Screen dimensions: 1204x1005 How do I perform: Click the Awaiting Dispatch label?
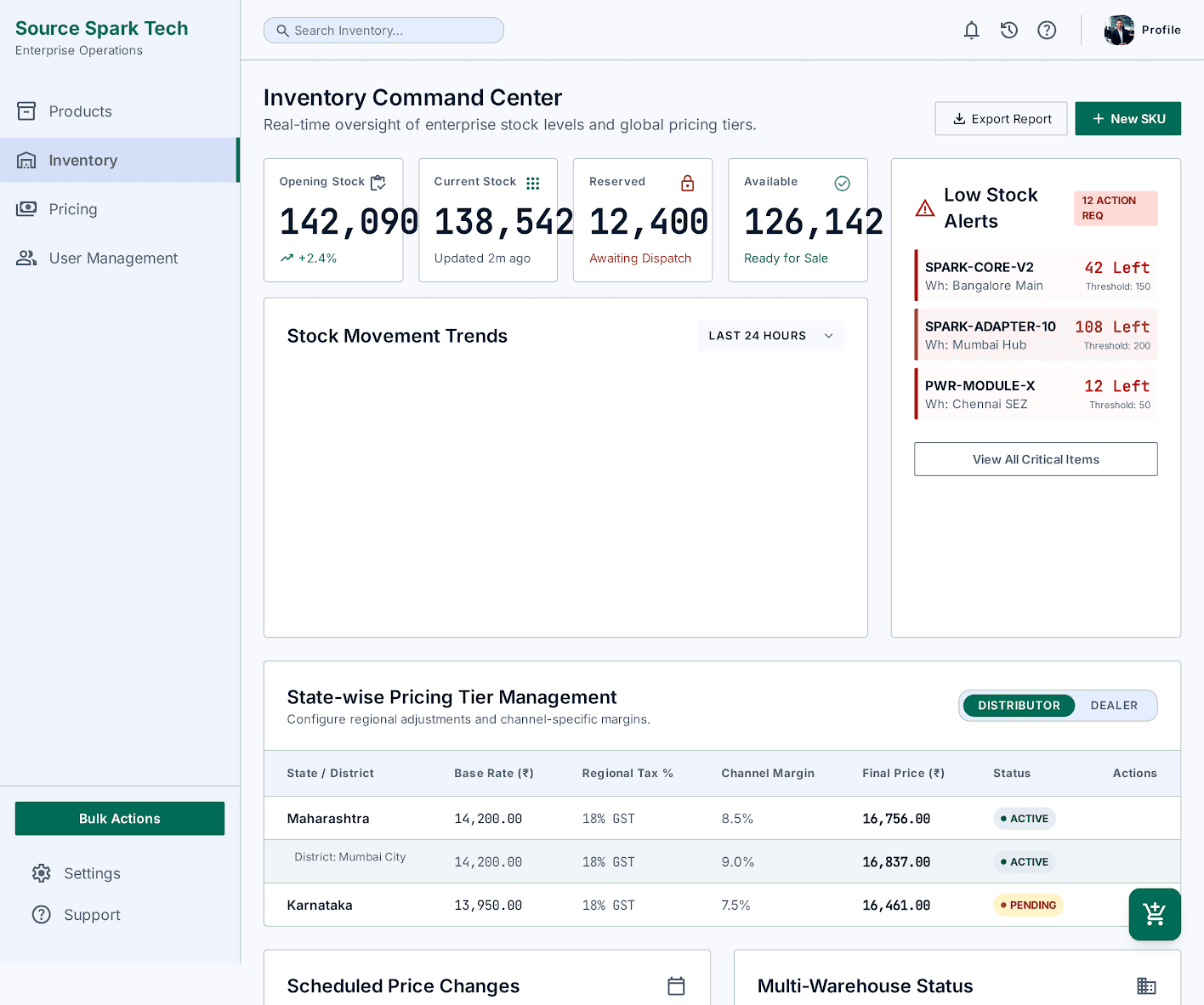[x=640, y=258]
